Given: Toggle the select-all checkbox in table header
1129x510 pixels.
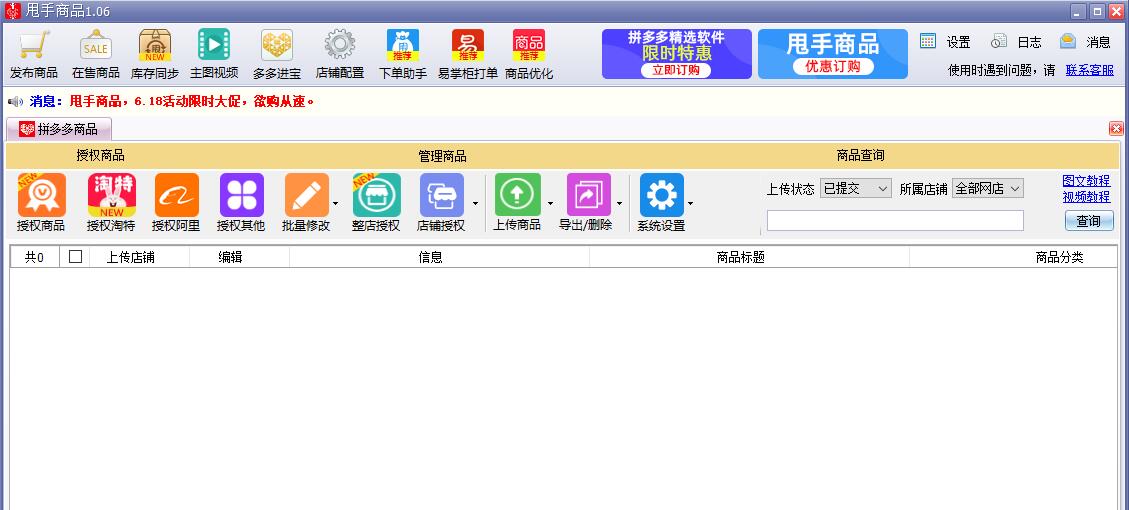Looking at the screenshot, I should click(75, 256).
